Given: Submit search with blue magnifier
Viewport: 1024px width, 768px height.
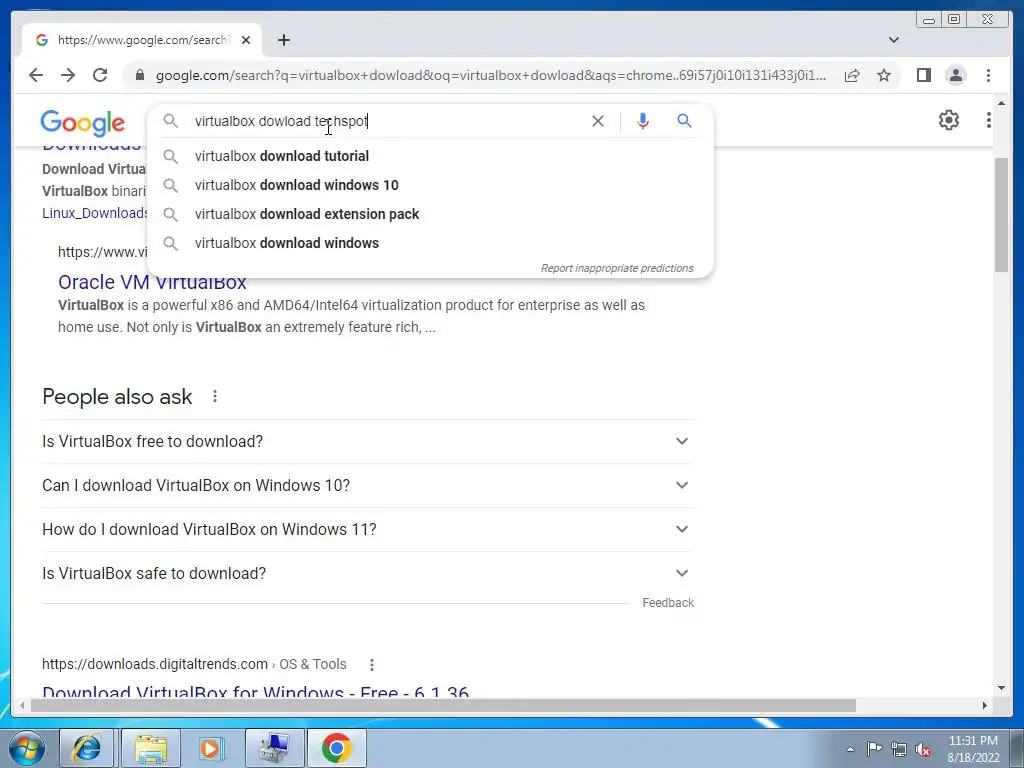Looking at the screenshot, I should coord(684,121).
